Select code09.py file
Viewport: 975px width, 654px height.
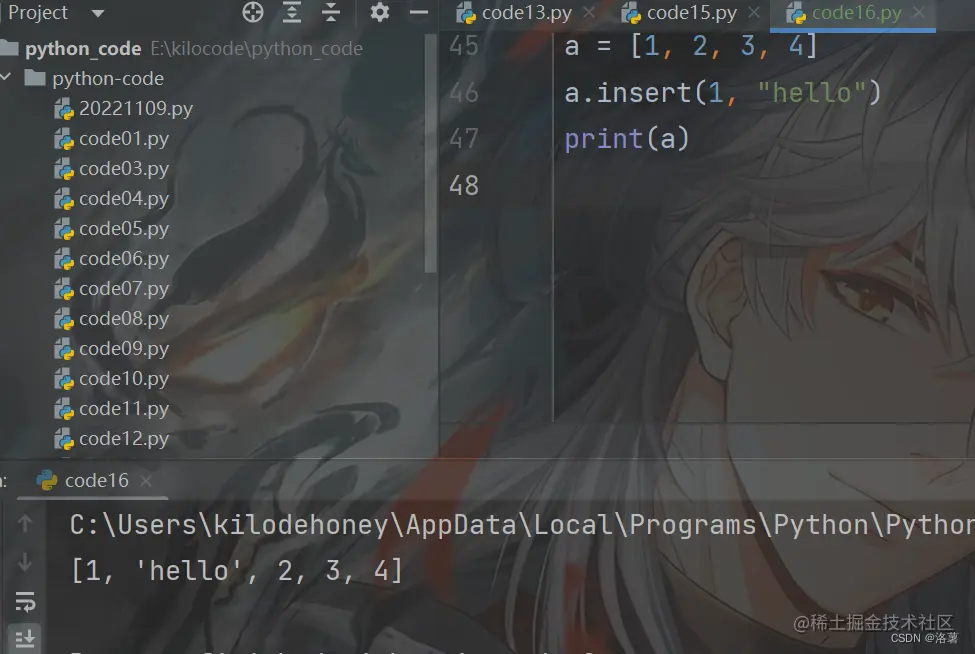point(124,349)
